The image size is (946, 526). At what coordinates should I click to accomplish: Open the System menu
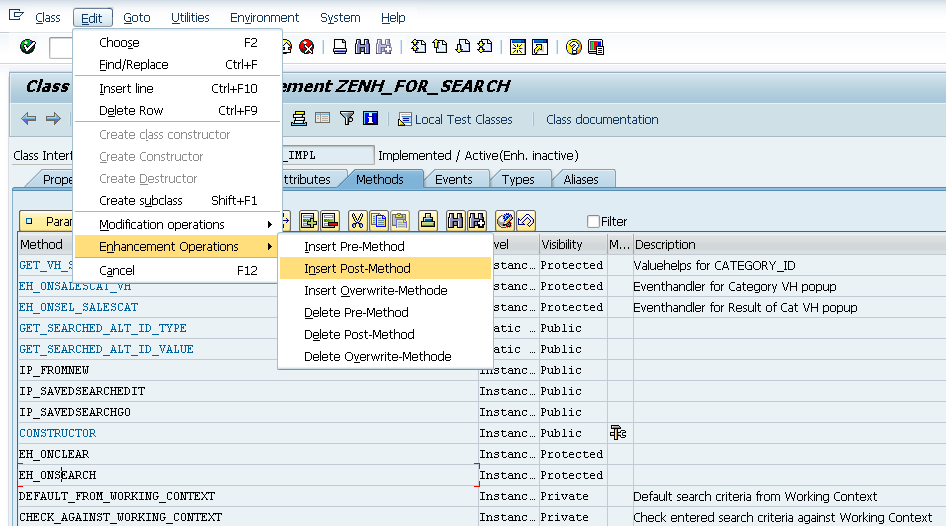click(x=340, y=17)
